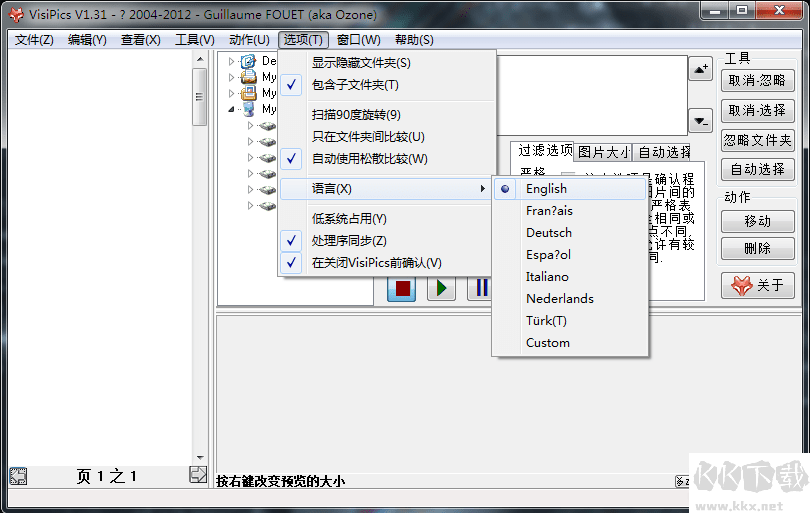
Task: Click 取消-忽略 button
Action: click(x=757, y=81)
